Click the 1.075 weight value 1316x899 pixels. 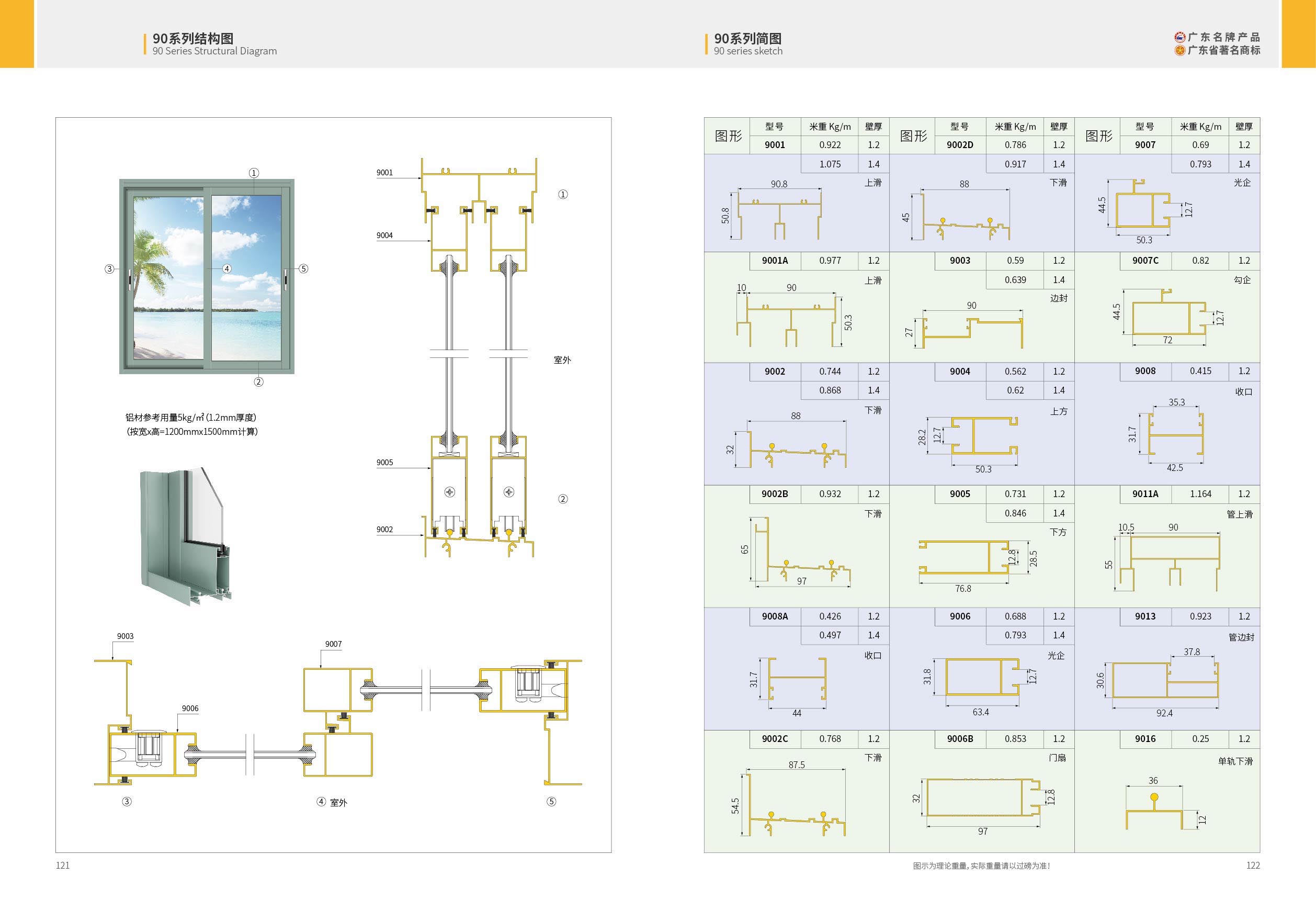pyautogui.click(x=830, y=164)
